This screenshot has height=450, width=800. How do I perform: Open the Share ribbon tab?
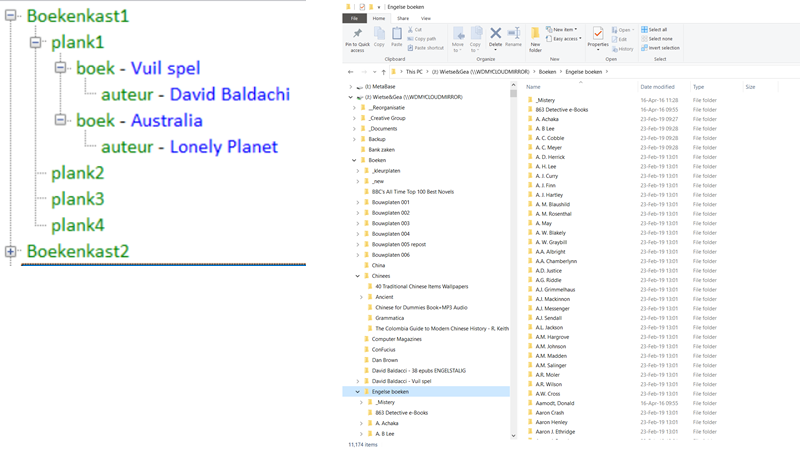pos(402,18)
